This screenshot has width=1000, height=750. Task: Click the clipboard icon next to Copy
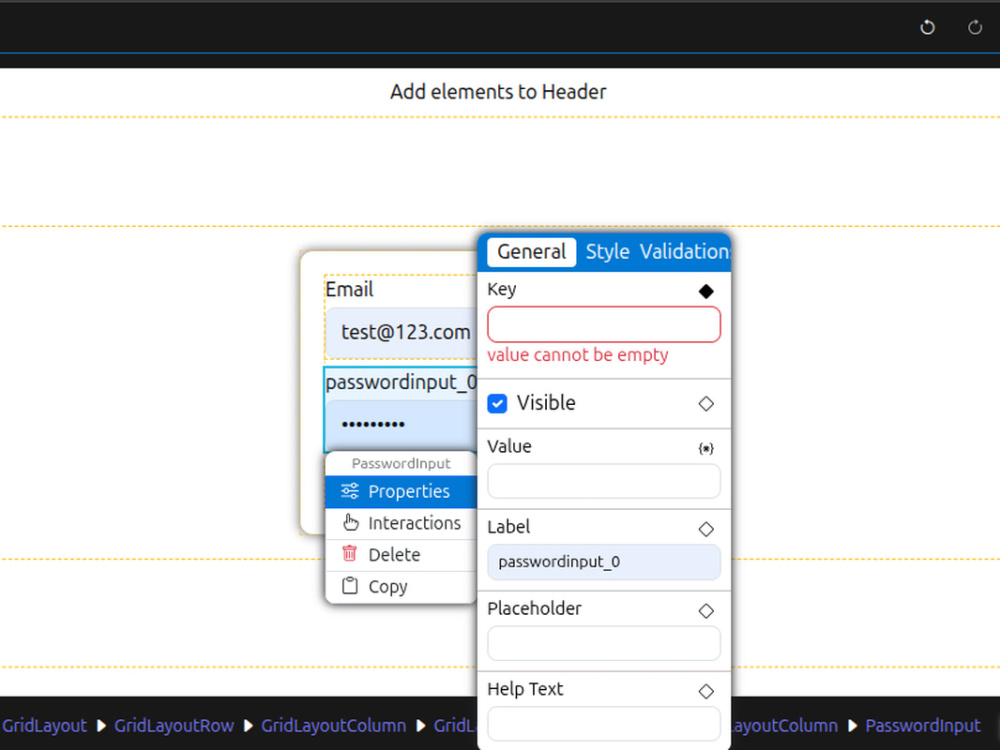pos(349,585)
